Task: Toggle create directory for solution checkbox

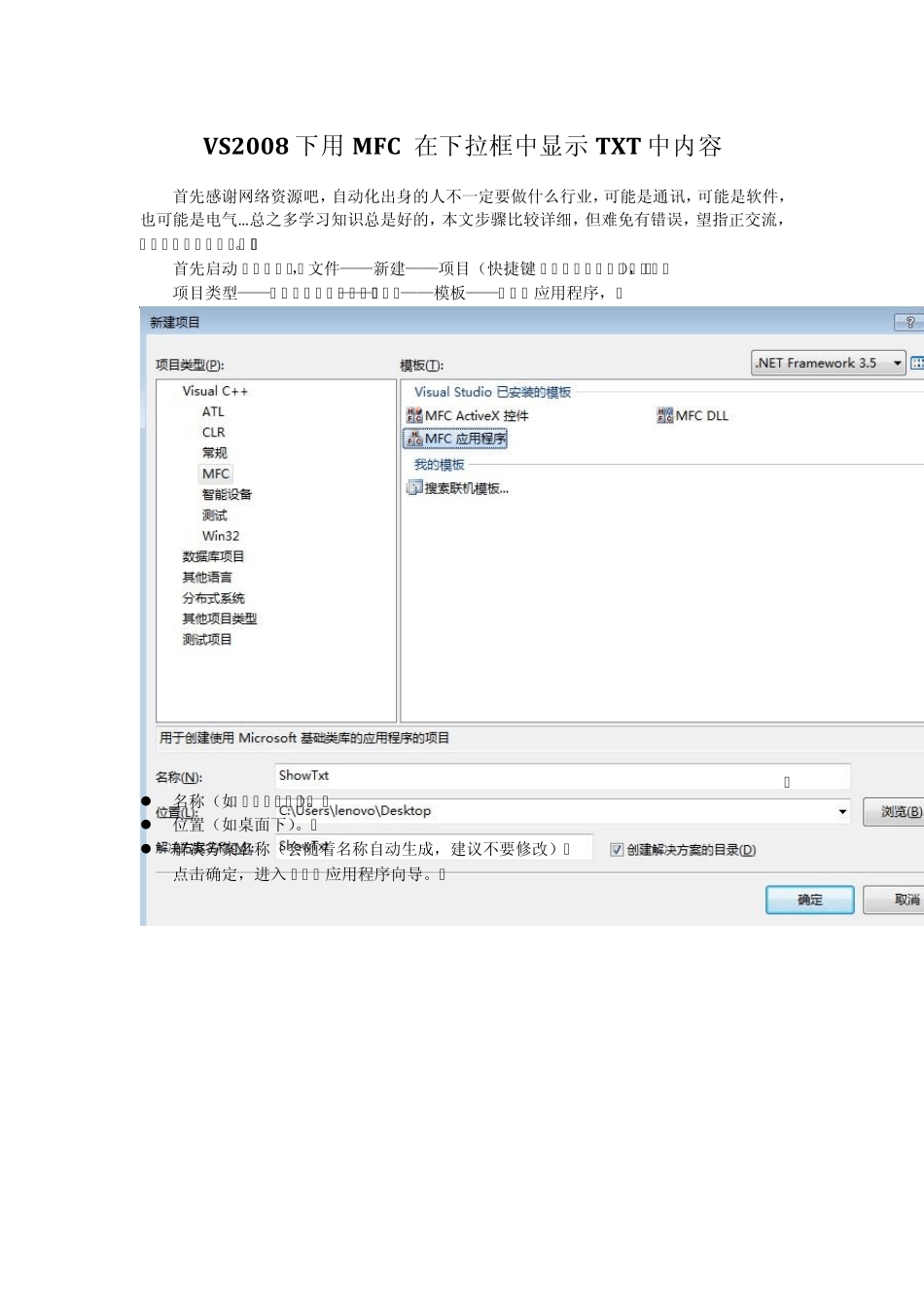Action: (x=617, y=850)
